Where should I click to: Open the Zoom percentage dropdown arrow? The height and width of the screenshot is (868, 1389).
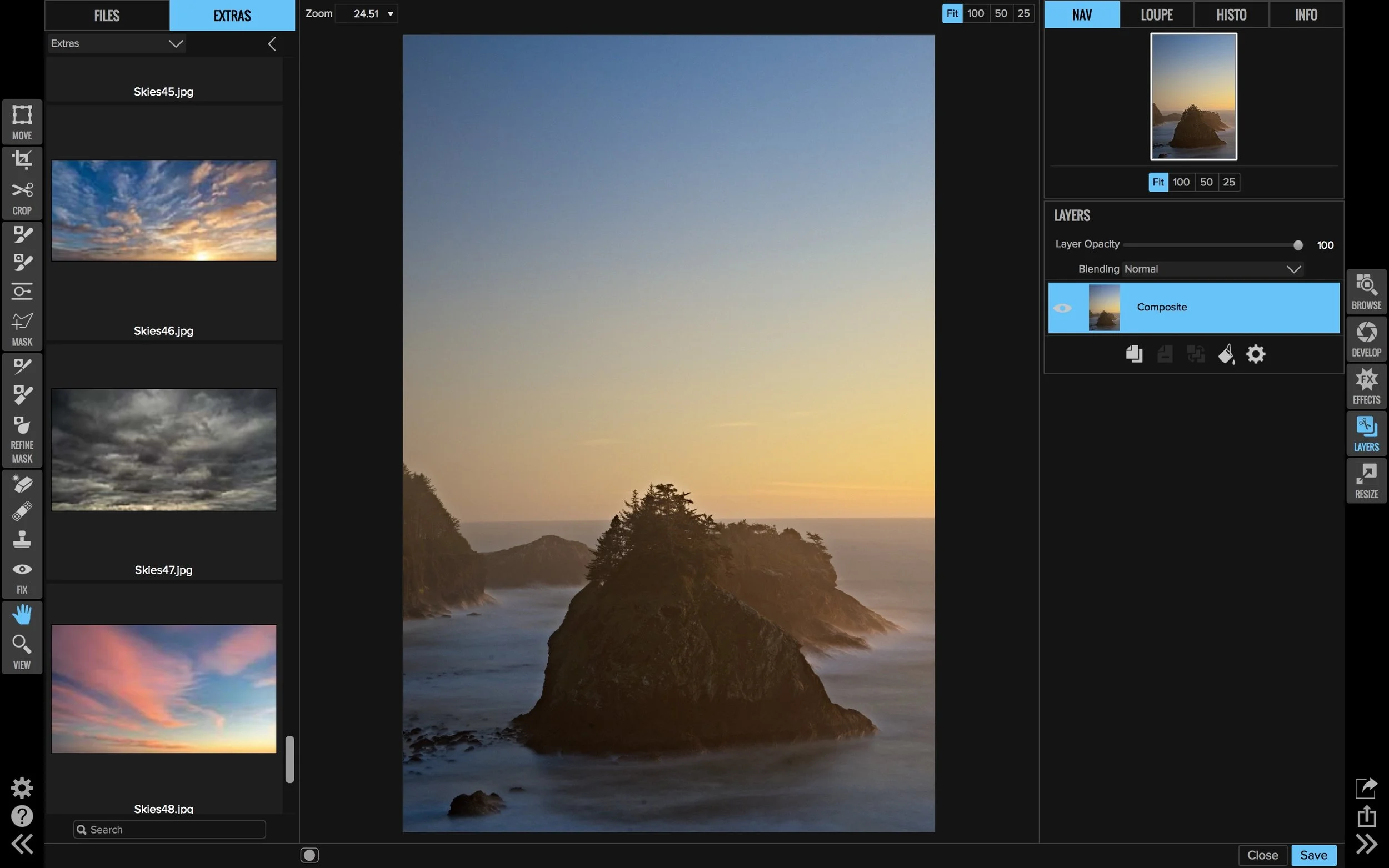[391, 14]
